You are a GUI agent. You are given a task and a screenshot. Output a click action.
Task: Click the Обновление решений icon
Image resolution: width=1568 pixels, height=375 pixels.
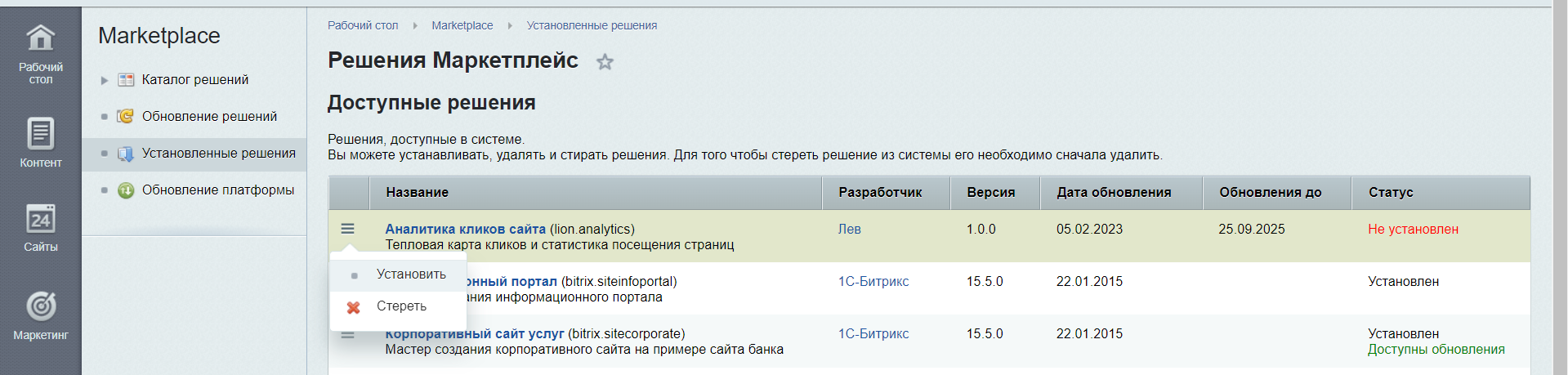click(125, 117)
